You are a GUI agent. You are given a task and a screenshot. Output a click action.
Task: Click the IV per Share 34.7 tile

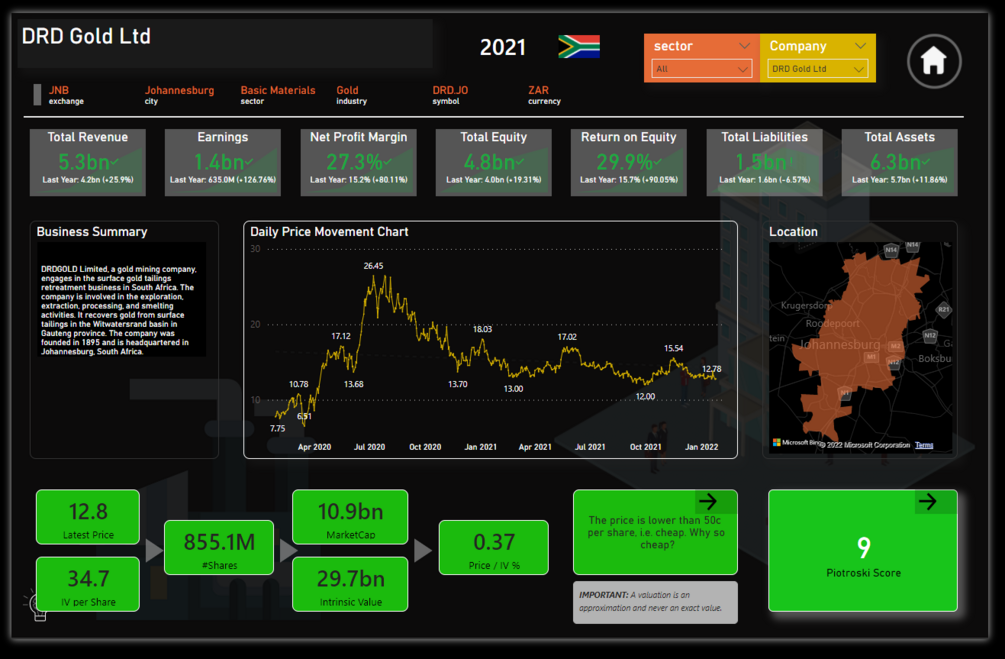coord(88,584)
